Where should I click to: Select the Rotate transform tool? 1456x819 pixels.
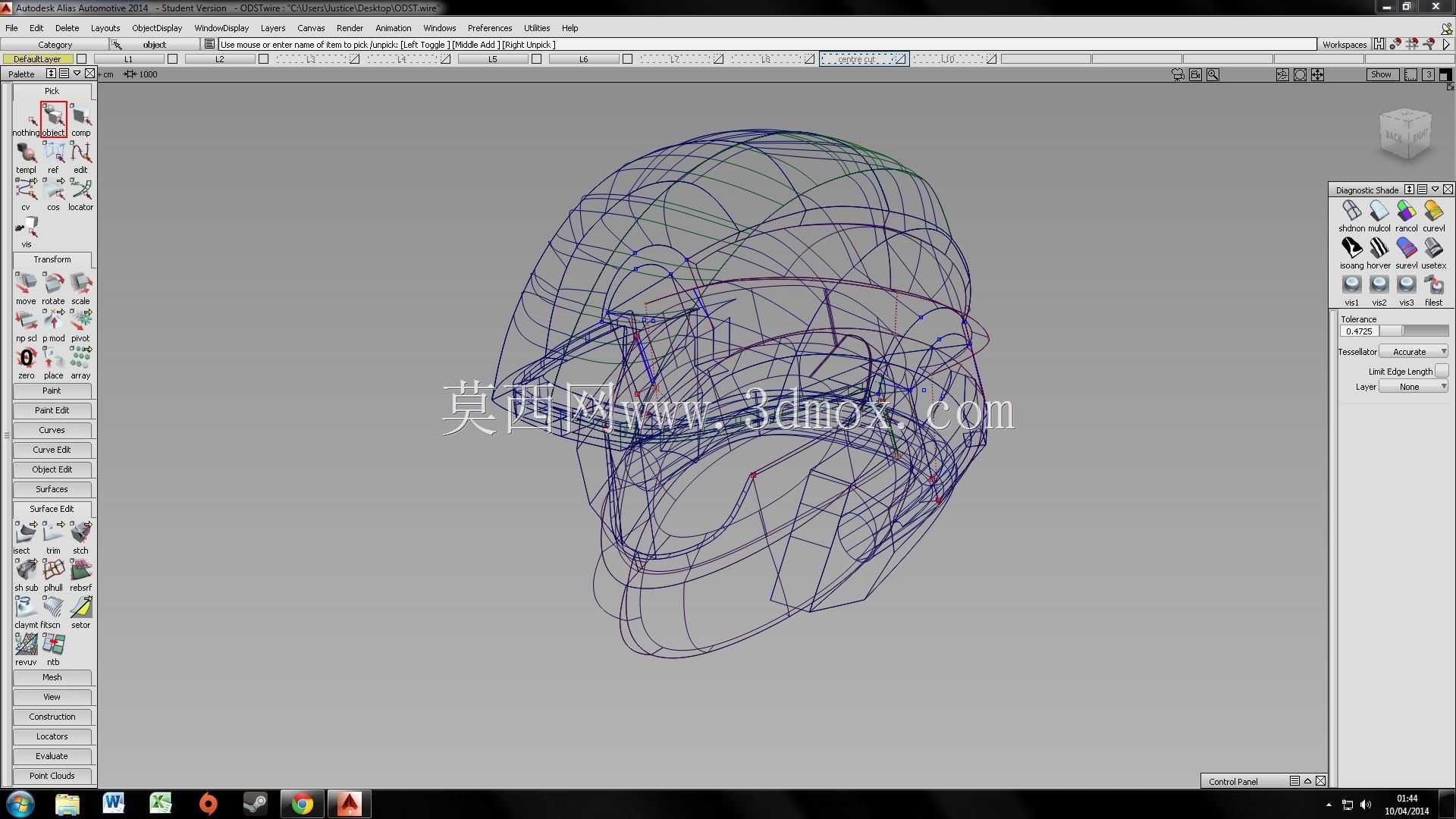53,288
